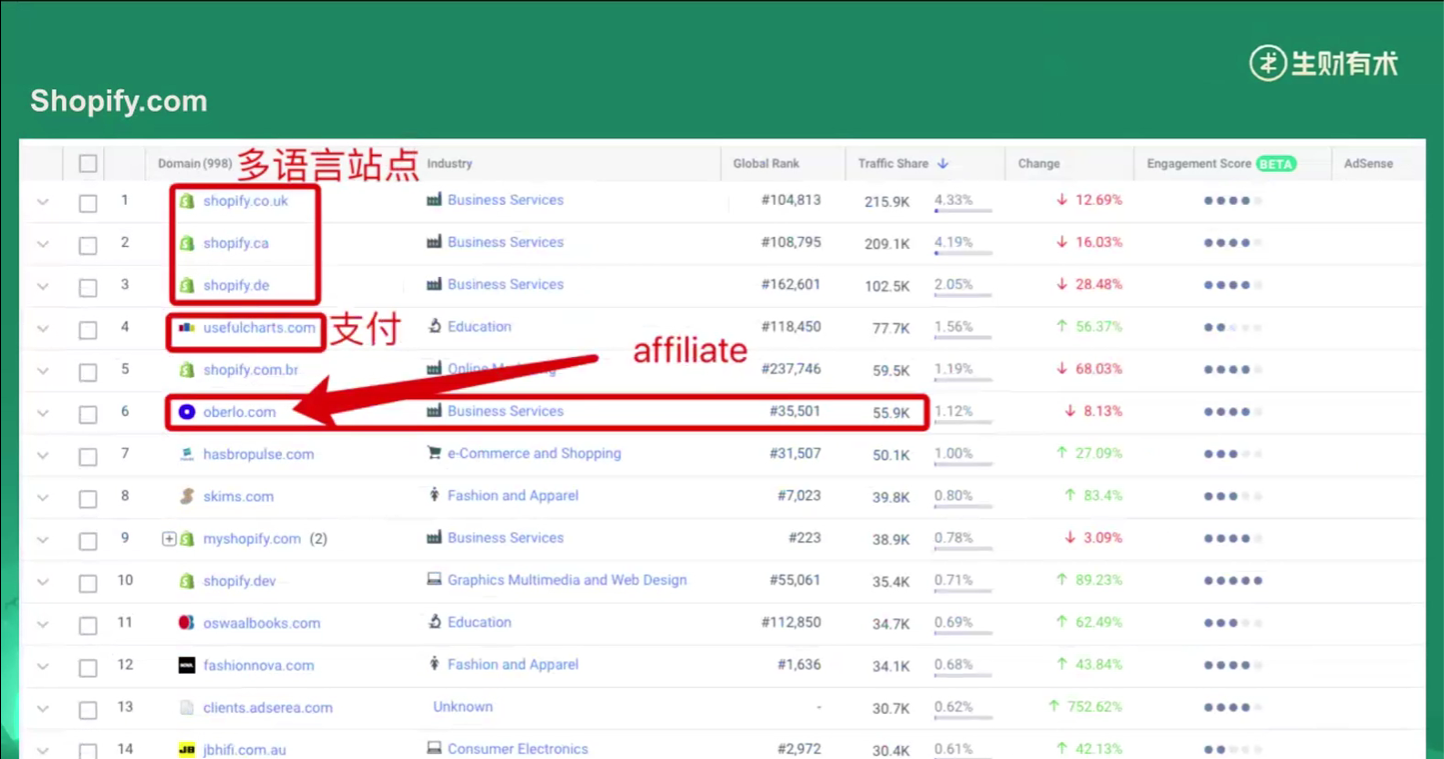Tick the skims.com row checkbox

click(x=88, y=498)
